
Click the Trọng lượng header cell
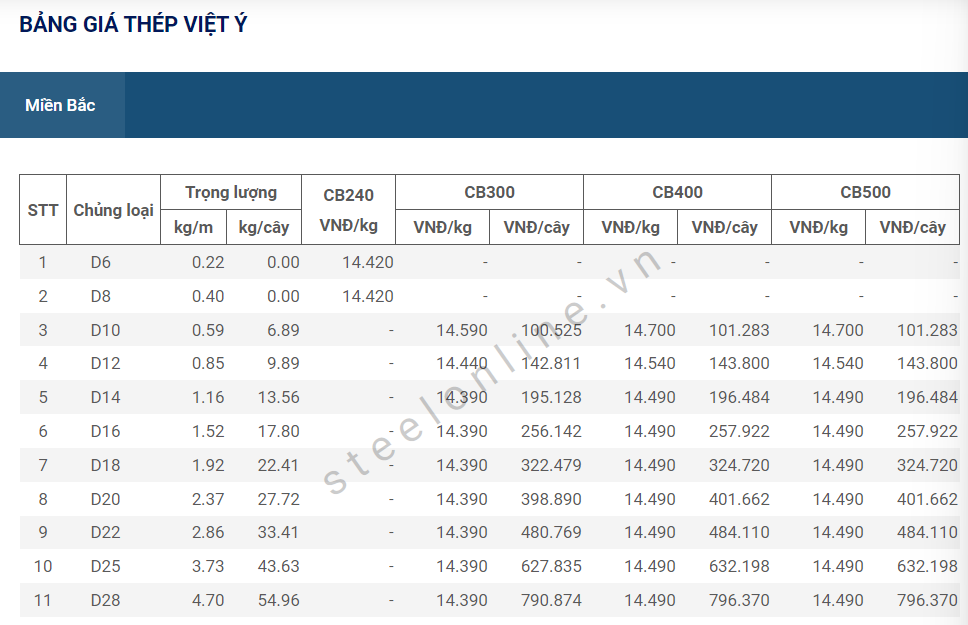pos(231,193)
